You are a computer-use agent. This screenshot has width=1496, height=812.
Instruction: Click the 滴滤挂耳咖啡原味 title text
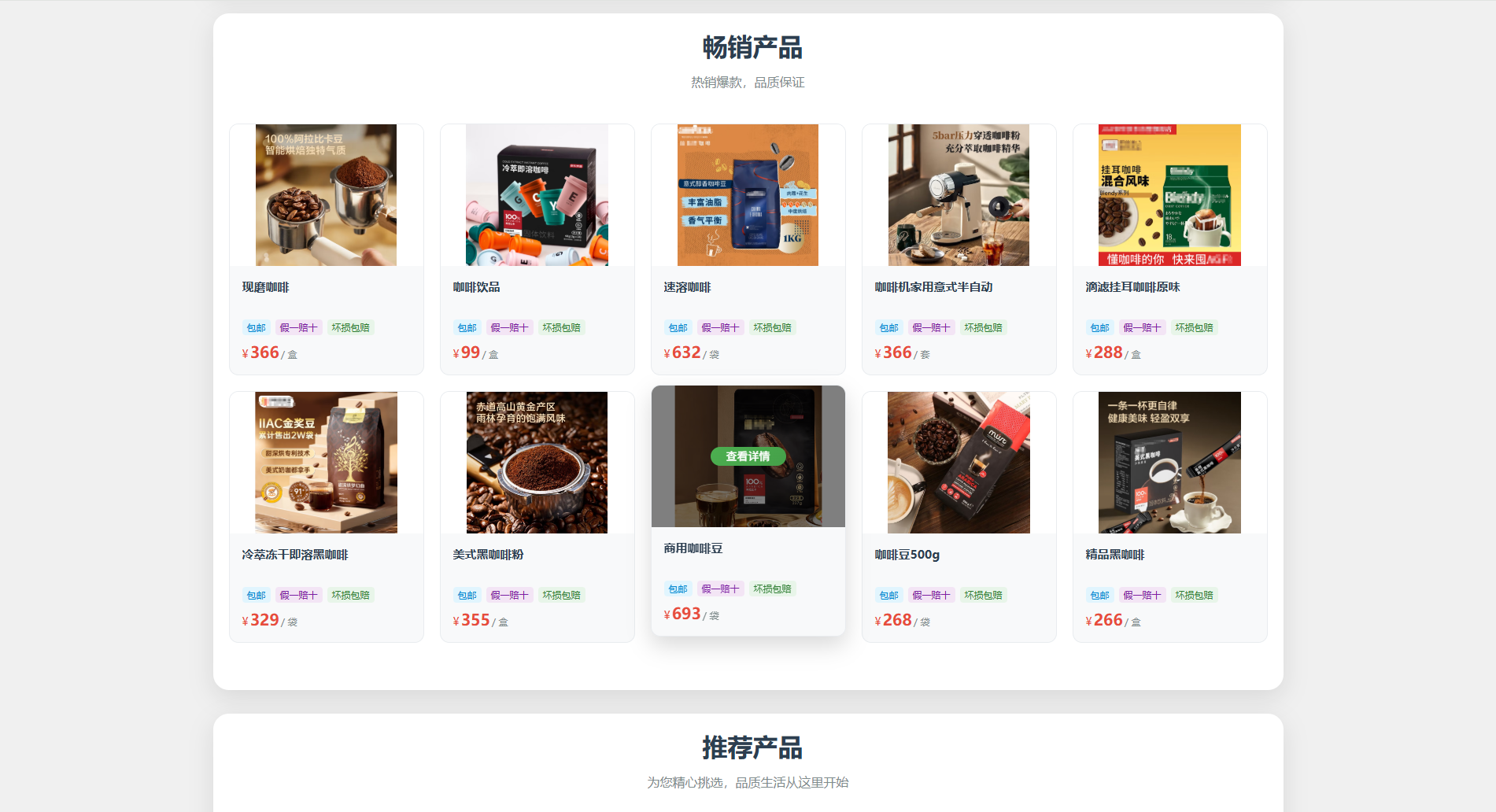coord(1133,287)
